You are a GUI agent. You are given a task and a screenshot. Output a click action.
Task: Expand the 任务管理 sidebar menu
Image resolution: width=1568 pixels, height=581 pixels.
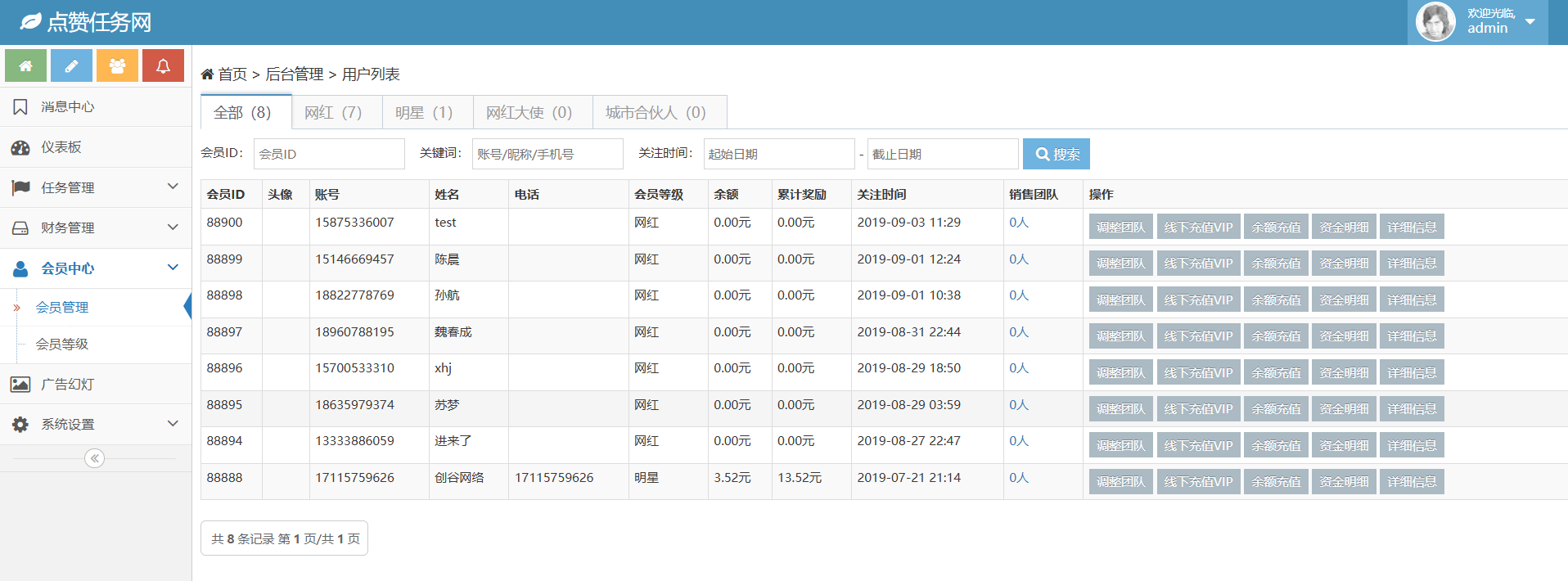coord(95,187)
